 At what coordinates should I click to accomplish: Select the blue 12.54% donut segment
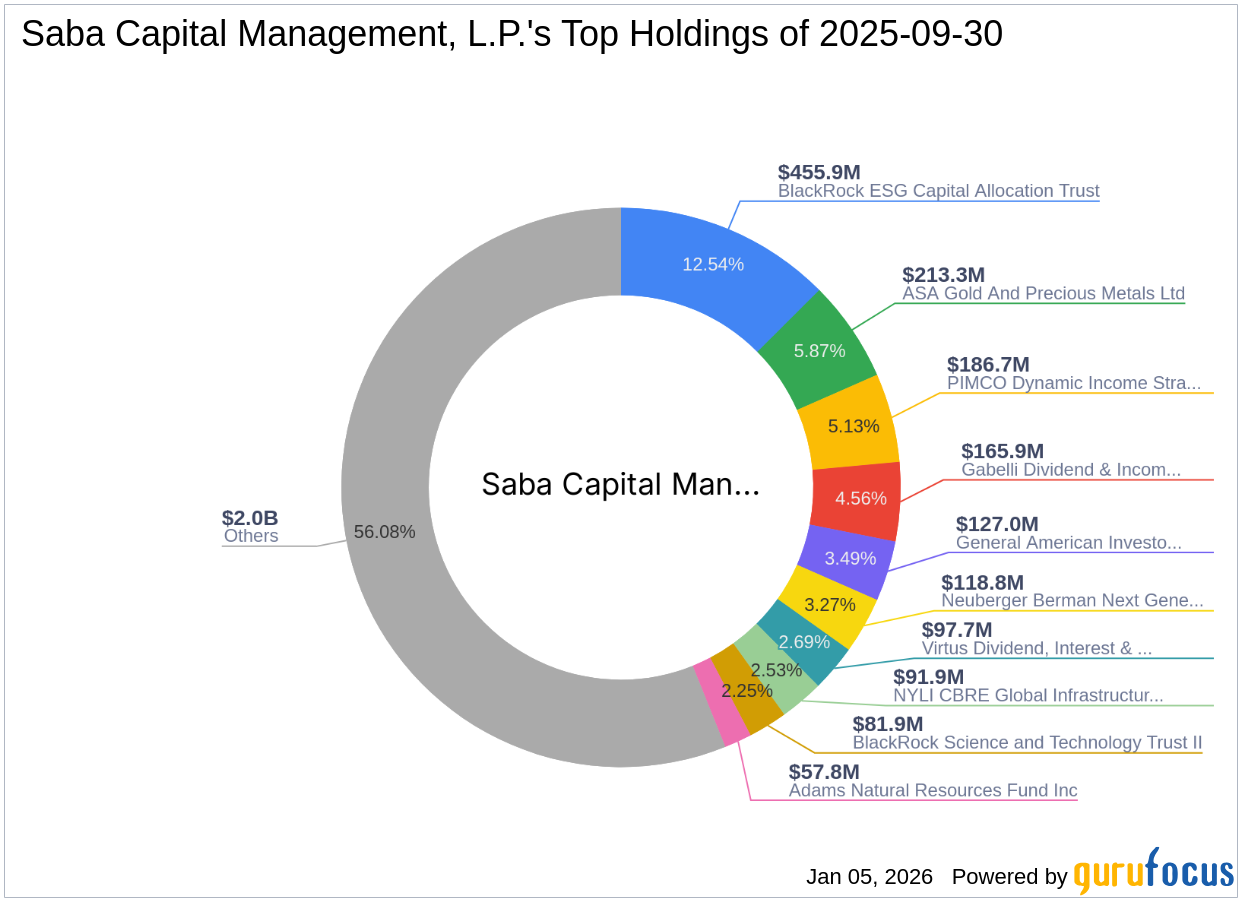[x=712, y=264]
